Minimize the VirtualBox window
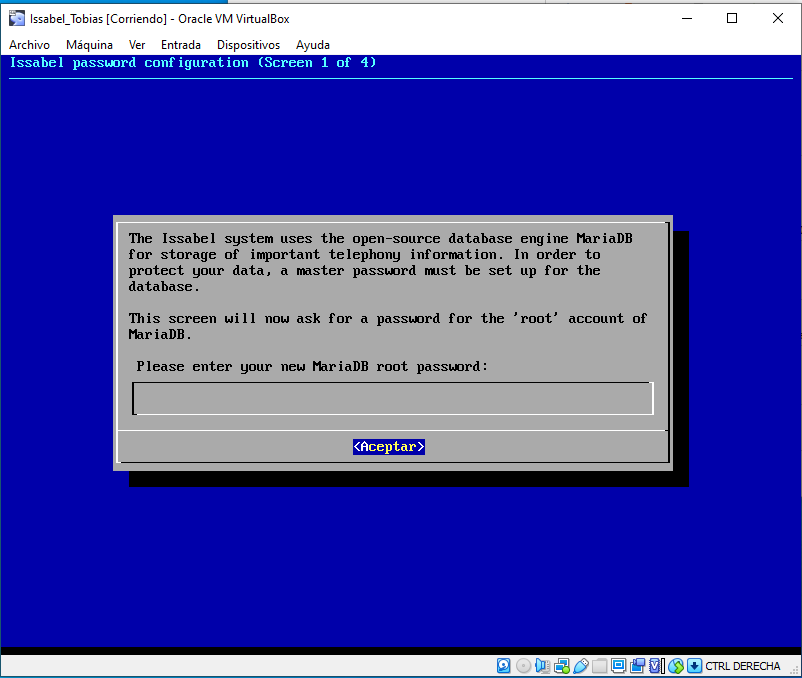This screenshot has width=802, height=678. tap(687, 18)
